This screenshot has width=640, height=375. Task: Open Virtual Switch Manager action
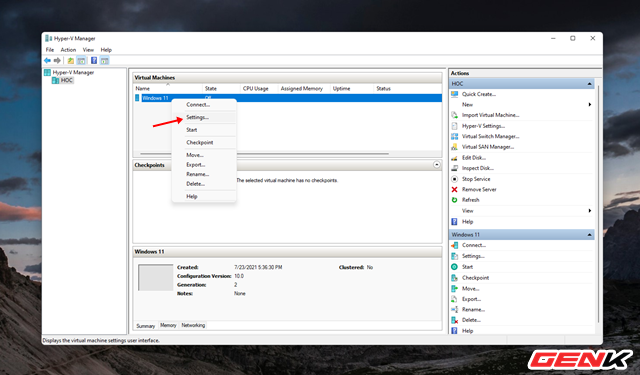(490, 136)
